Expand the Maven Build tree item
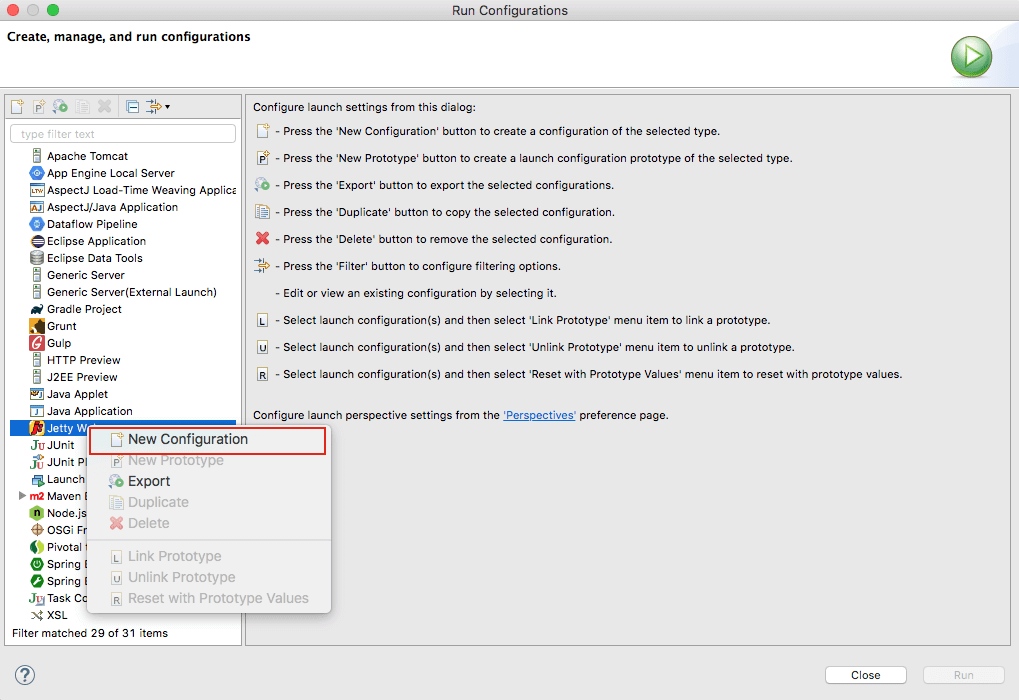 click(x=22, y=495)
